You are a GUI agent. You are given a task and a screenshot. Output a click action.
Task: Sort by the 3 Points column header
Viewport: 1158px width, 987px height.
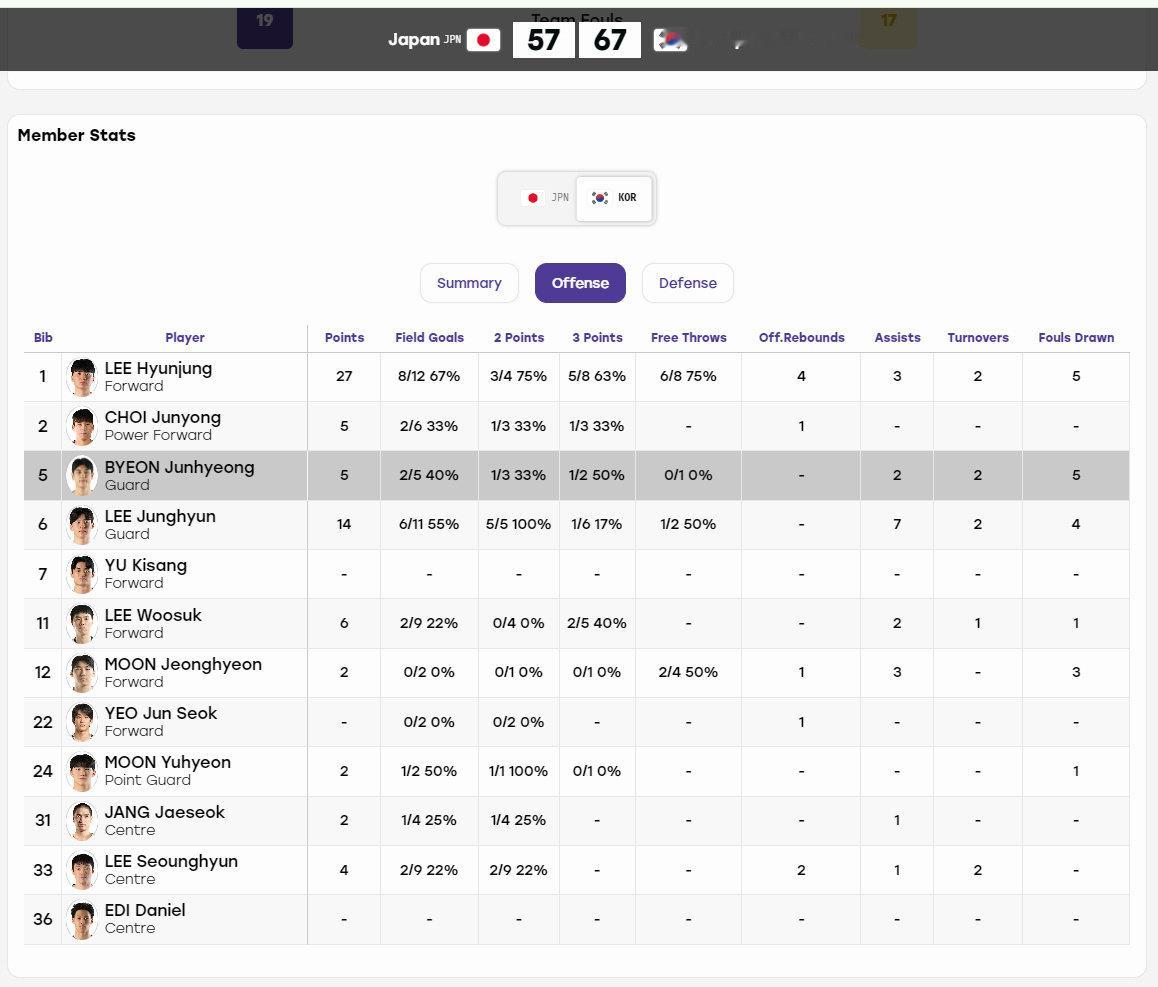coord(597,338)
